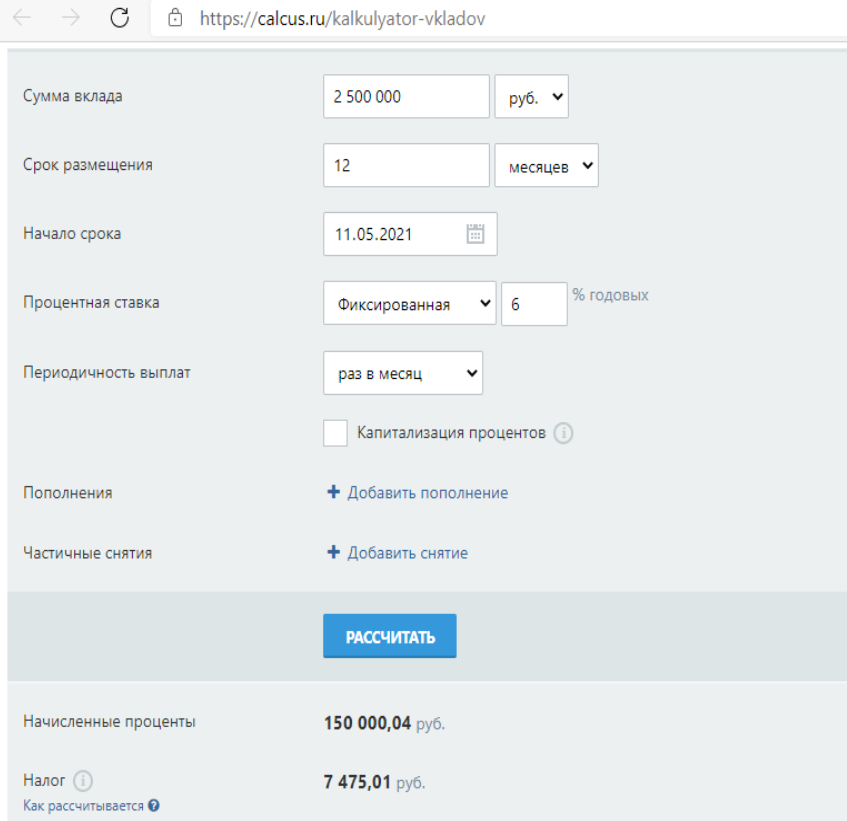
Task: Click the interest rate field showing 6
Action: click(x=534, y=304)
